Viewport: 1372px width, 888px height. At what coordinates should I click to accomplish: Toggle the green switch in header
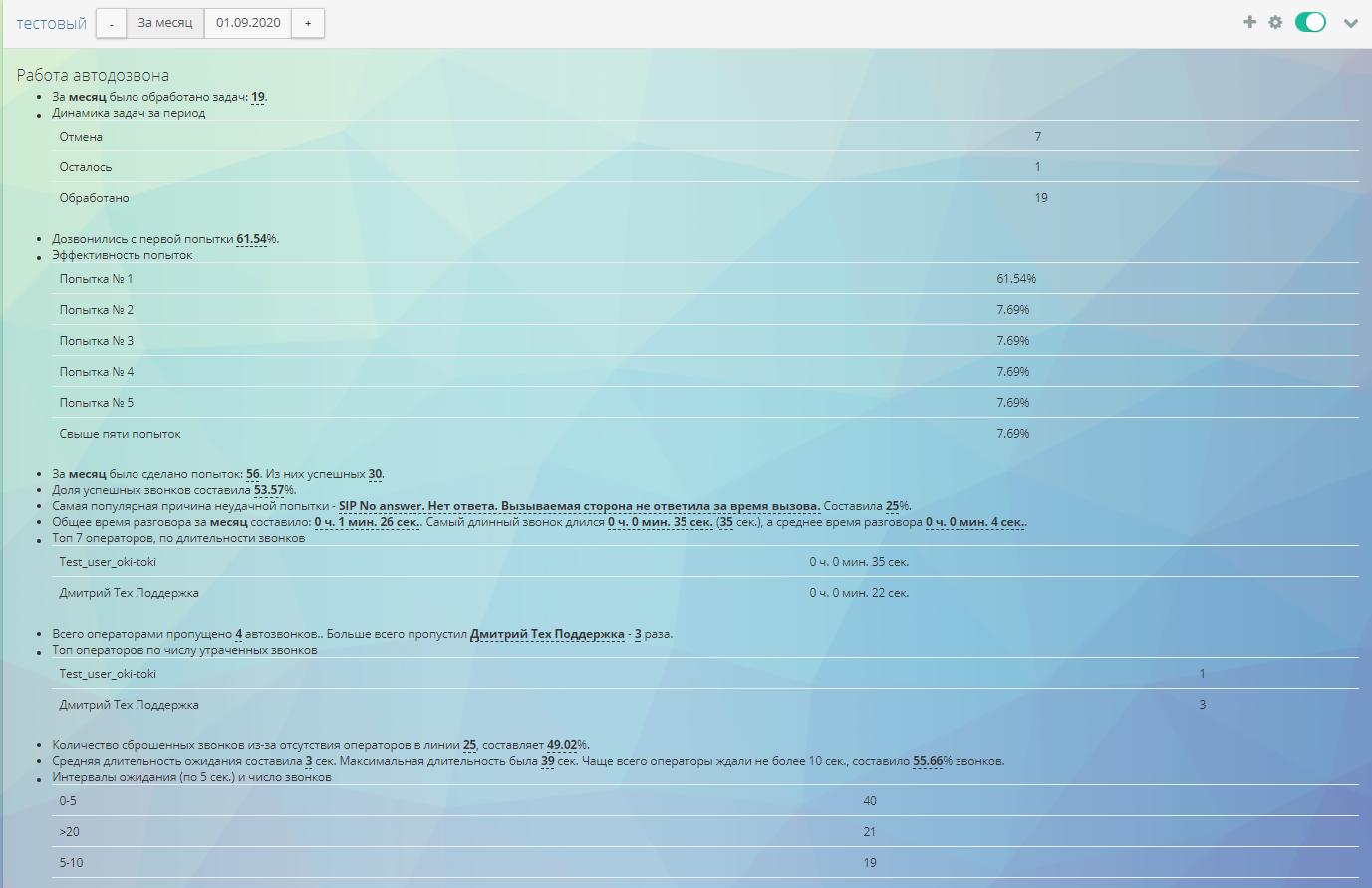tap(1310, 22)
